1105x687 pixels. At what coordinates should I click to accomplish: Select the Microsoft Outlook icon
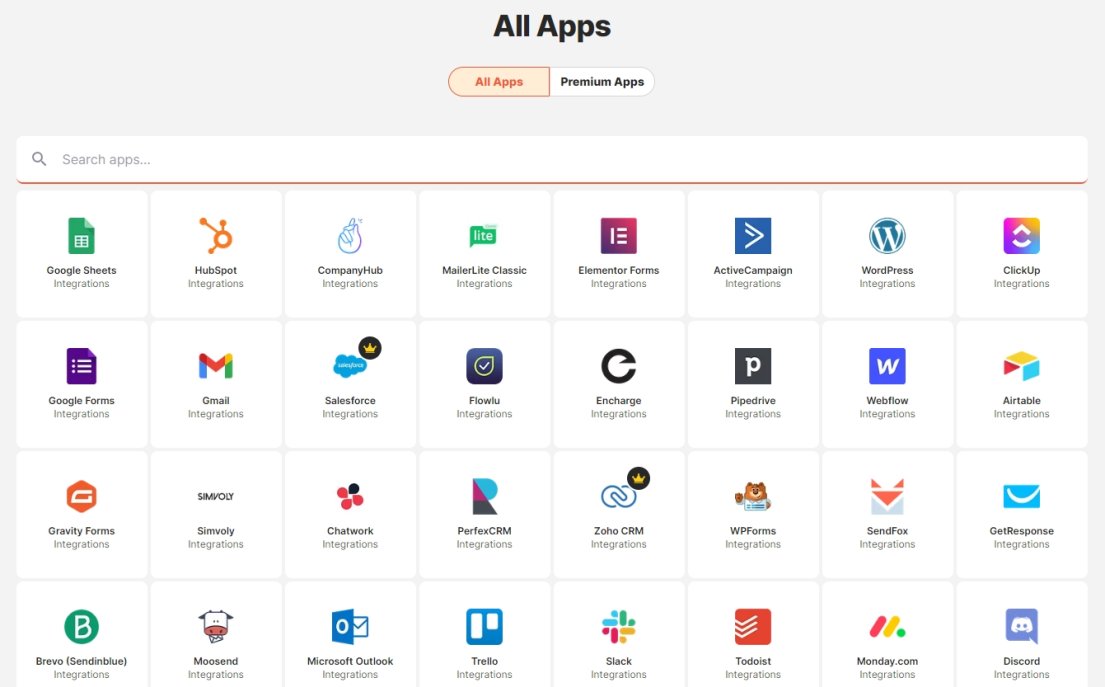350,626
